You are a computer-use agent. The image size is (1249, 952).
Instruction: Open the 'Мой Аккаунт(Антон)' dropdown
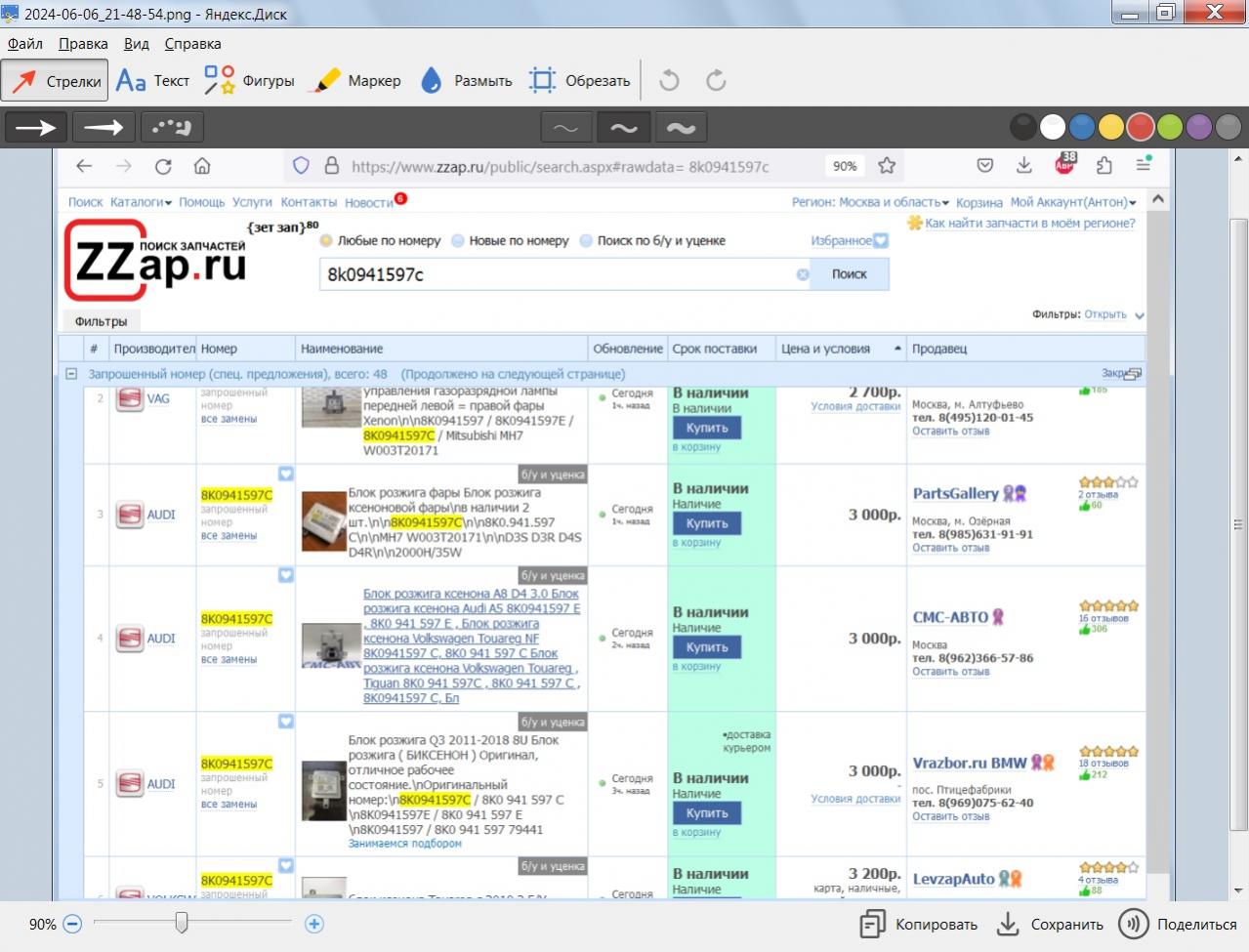[1073, 202]
